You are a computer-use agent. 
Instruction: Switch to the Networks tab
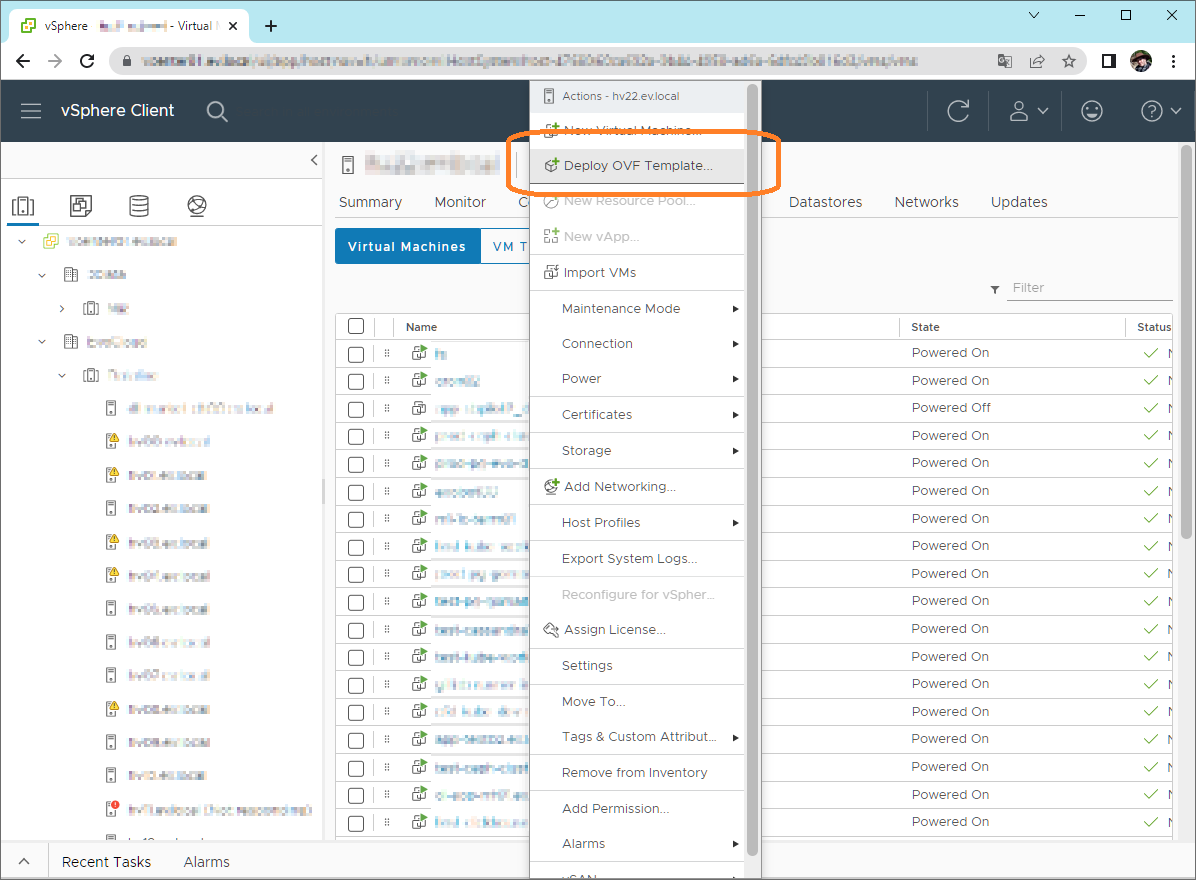[926, 202]
